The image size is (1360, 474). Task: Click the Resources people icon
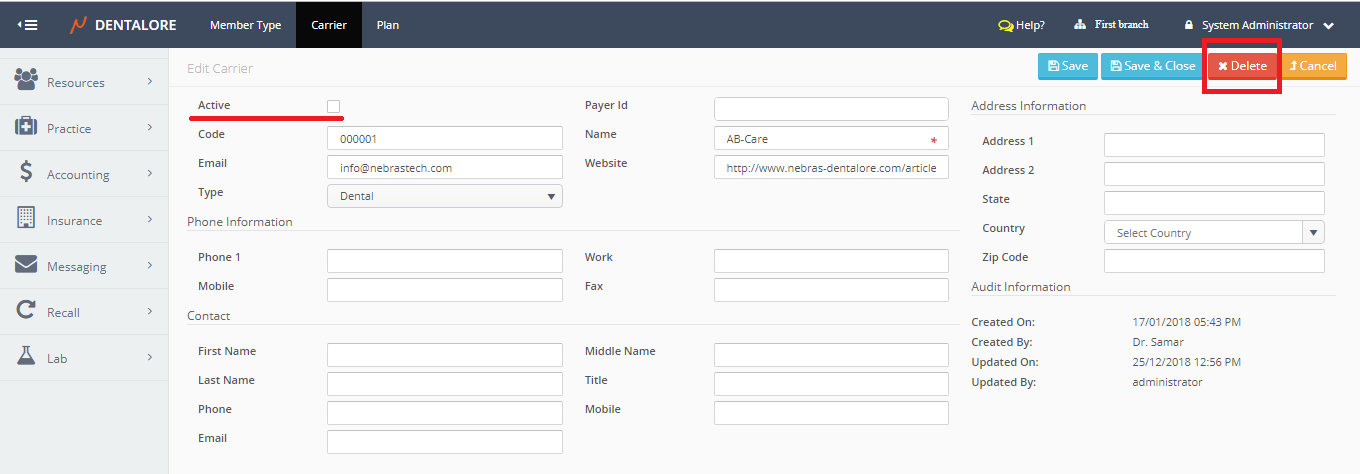(27, 79)
